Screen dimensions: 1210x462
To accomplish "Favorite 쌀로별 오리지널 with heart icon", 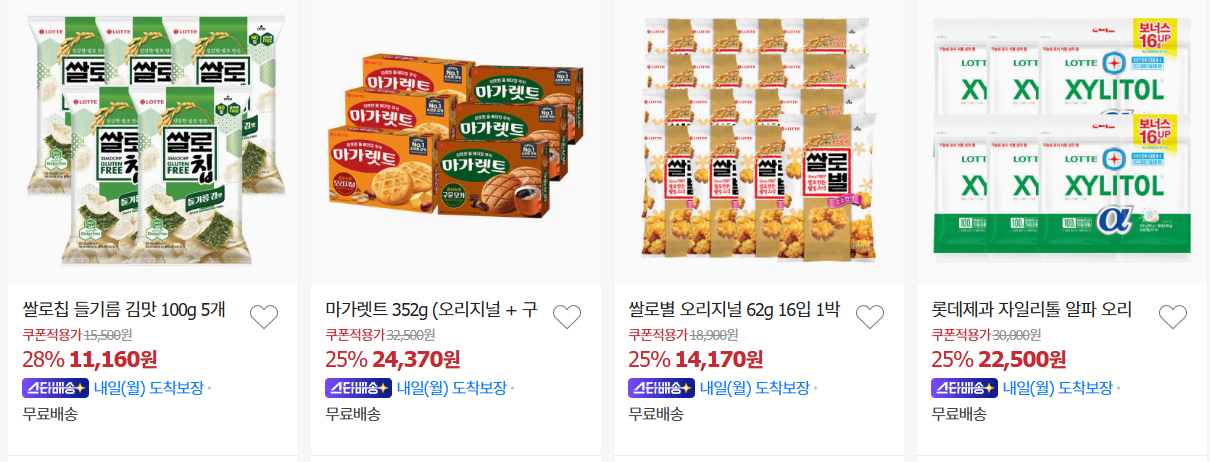I will tap(870, 317).
